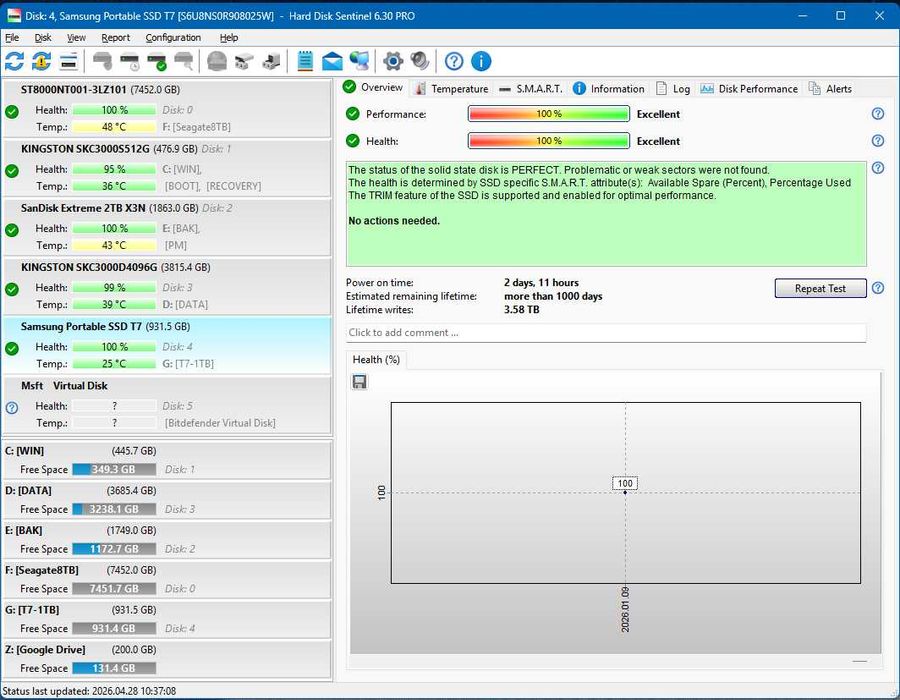Select the KINGSTON SKC3000D4096G disk entry
Viewport: 900px width, 700px height.
[167, 286]
